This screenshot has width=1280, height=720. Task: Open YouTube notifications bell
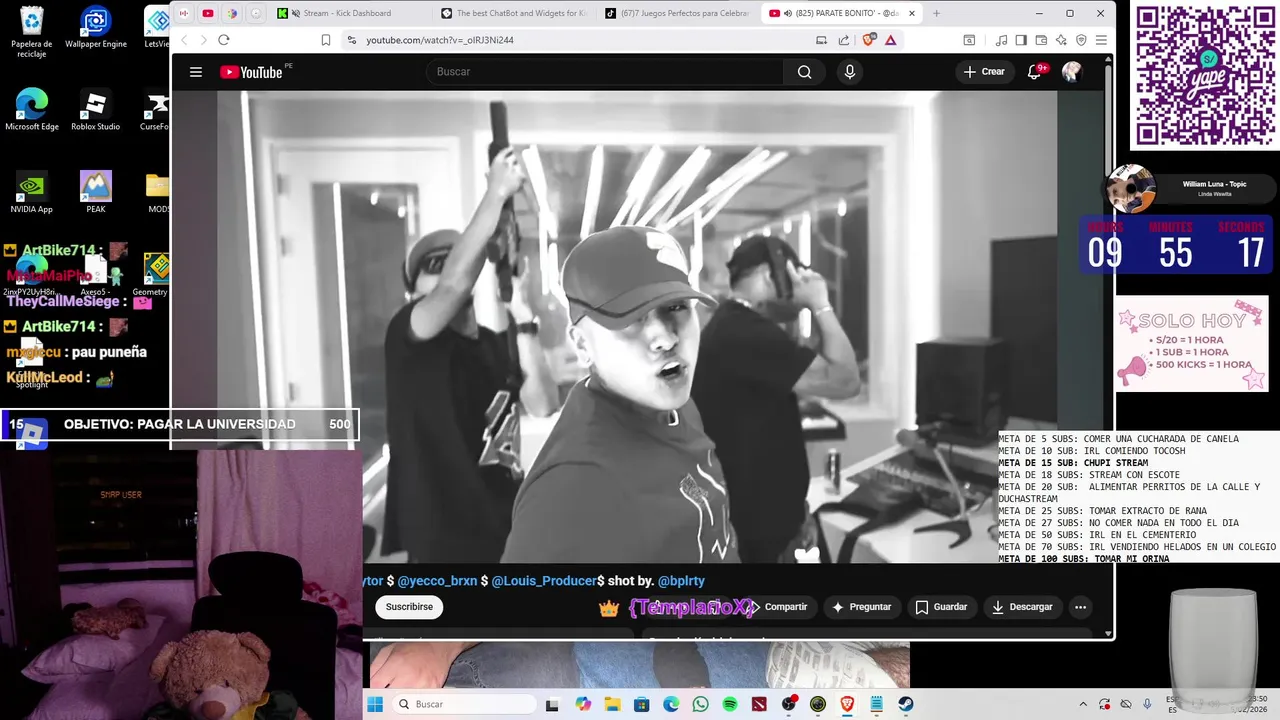pyautogui.click(x=1035, y=72)
